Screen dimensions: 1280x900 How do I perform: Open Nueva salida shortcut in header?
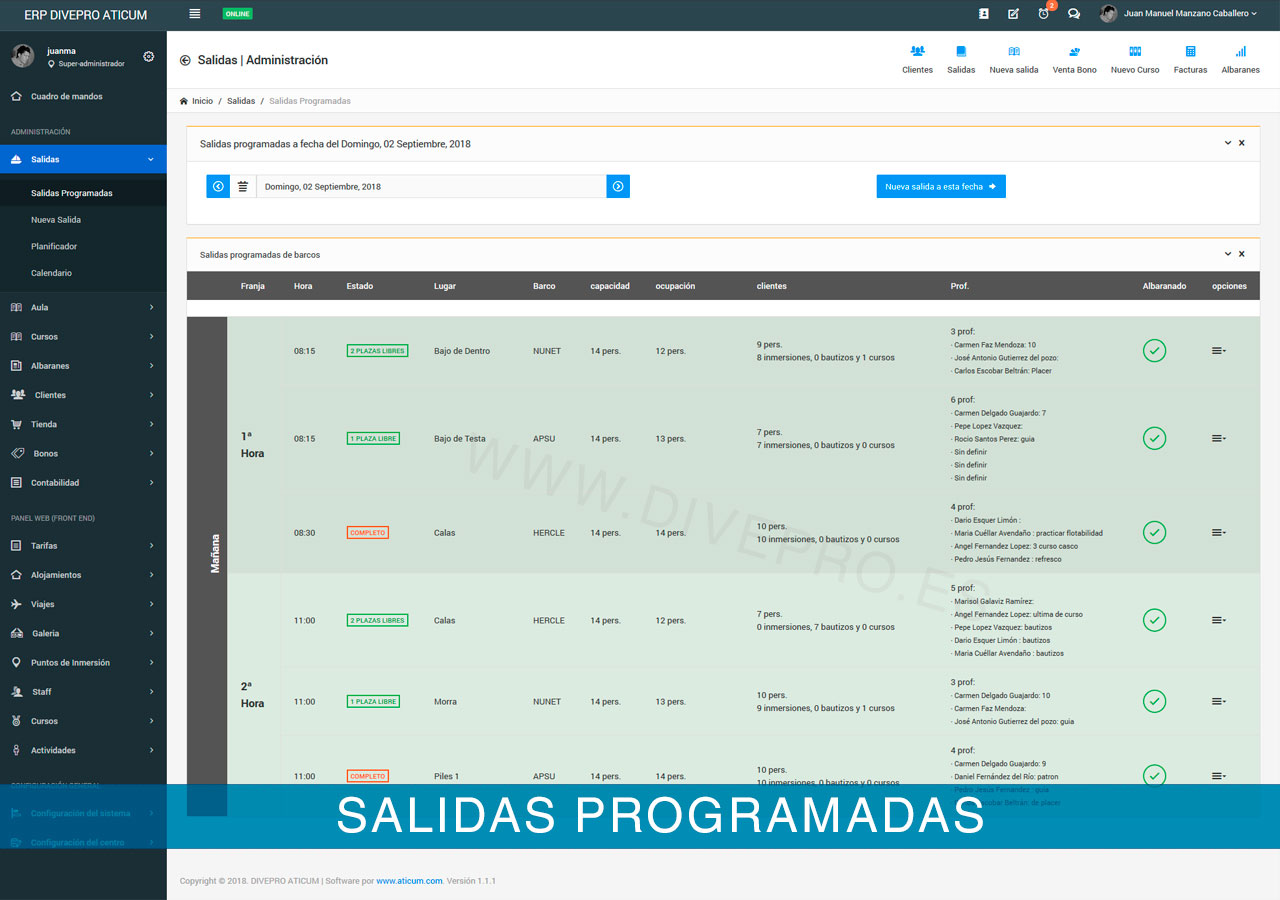(x=1014, y=60)
